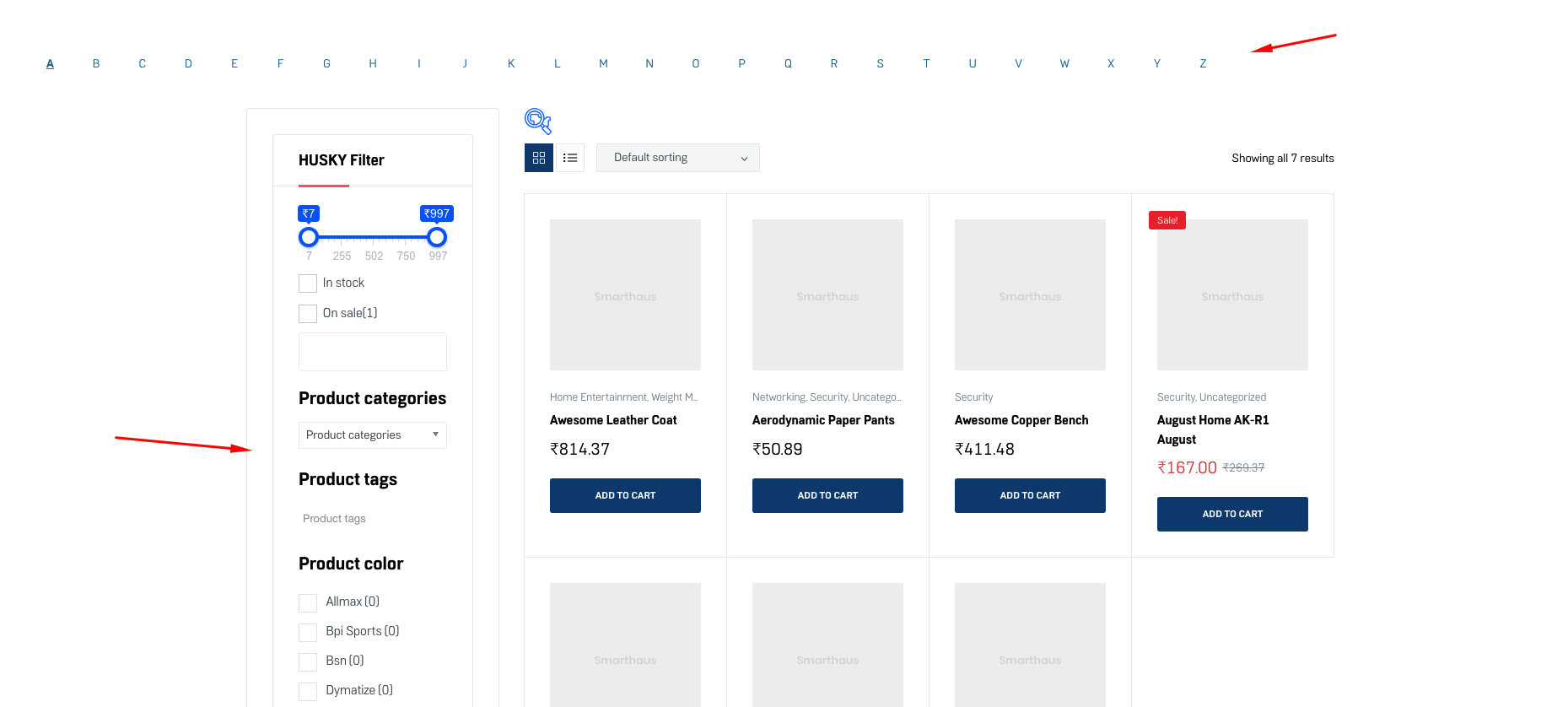Click the ₹814.37 price

pos(579,450)
